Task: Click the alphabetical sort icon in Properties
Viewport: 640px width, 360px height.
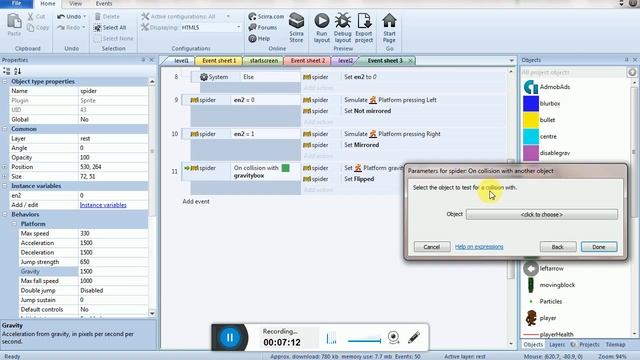Action: click(18, 71)
